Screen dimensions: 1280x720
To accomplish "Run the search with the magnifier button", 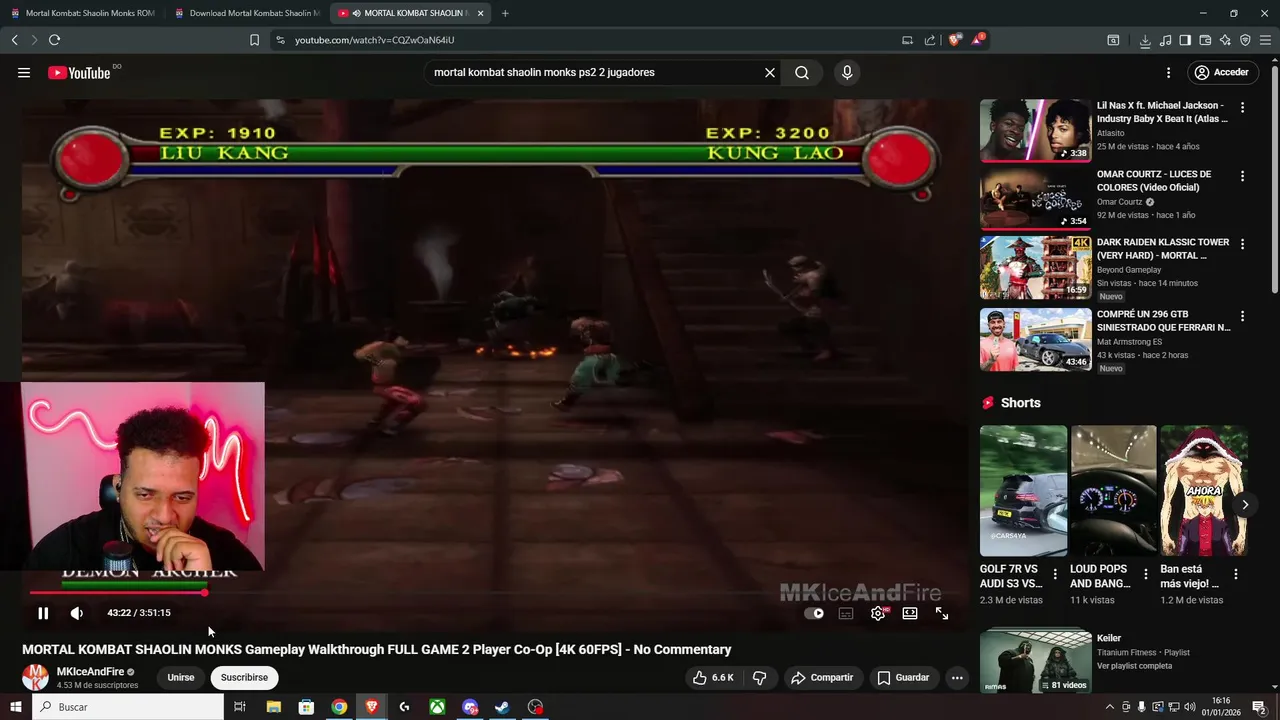I will (802, 72).
